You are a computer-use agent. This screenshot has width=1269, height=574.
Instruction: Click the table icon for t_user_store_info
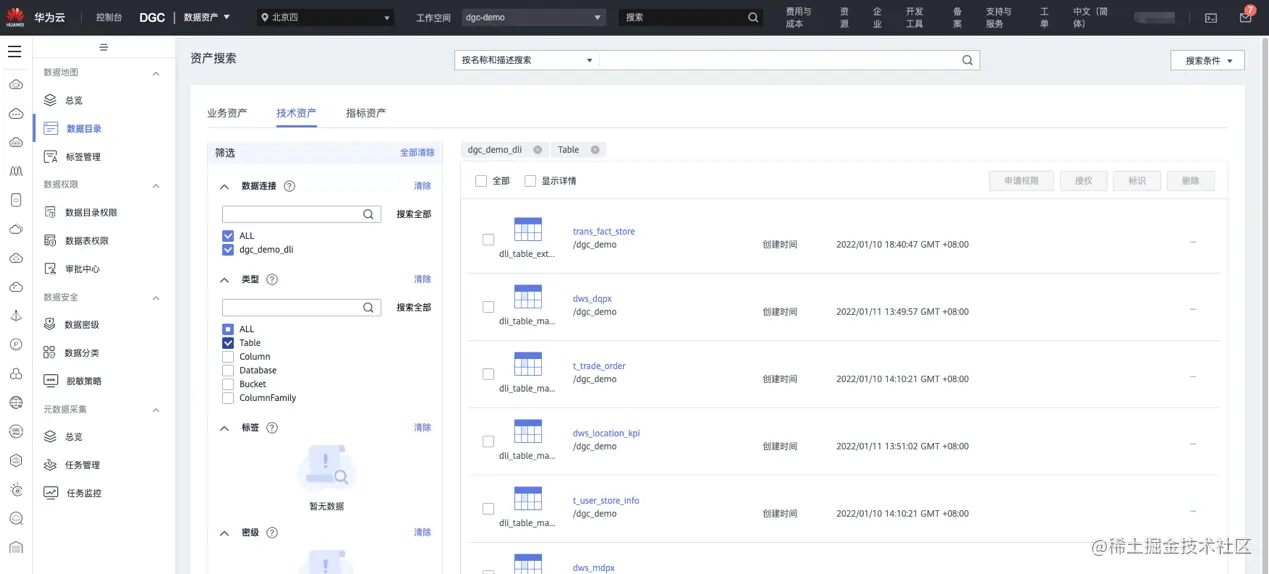[x=527, y=498]
